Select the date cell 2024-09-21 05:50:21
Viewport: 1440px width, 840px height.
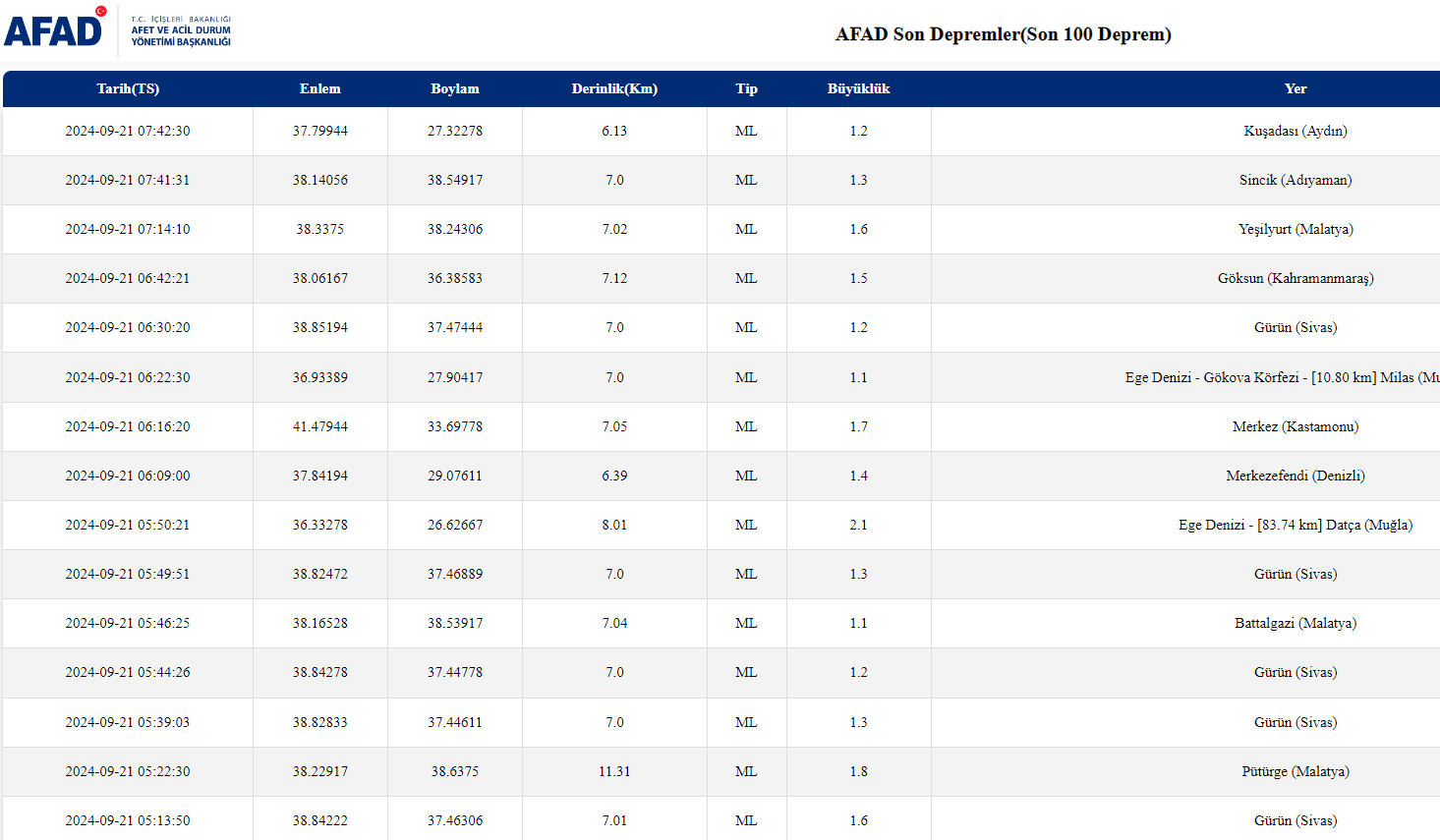(x=128, y=525)
